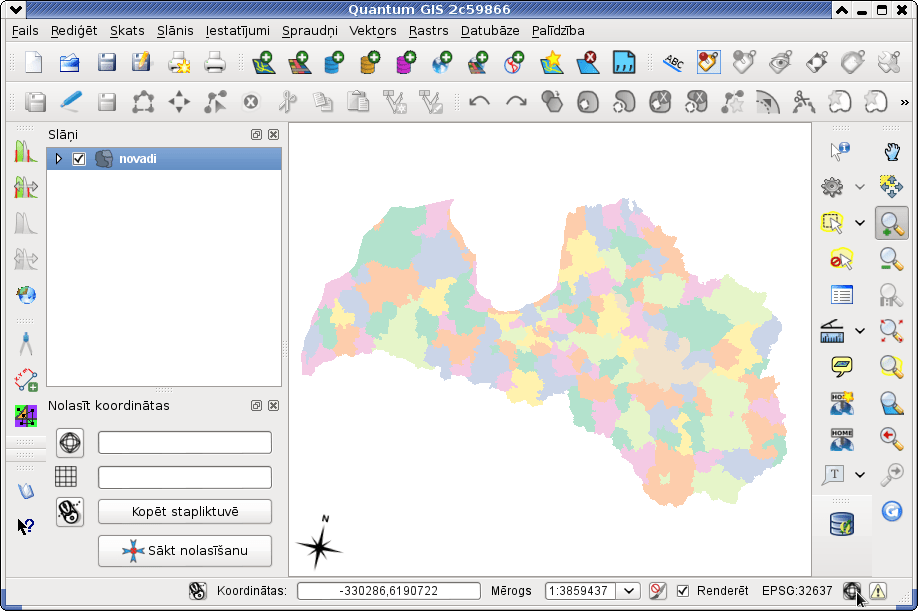
Task: Click Save Project As floppy-with-pencil icon
Action: [x=141, y=62]
